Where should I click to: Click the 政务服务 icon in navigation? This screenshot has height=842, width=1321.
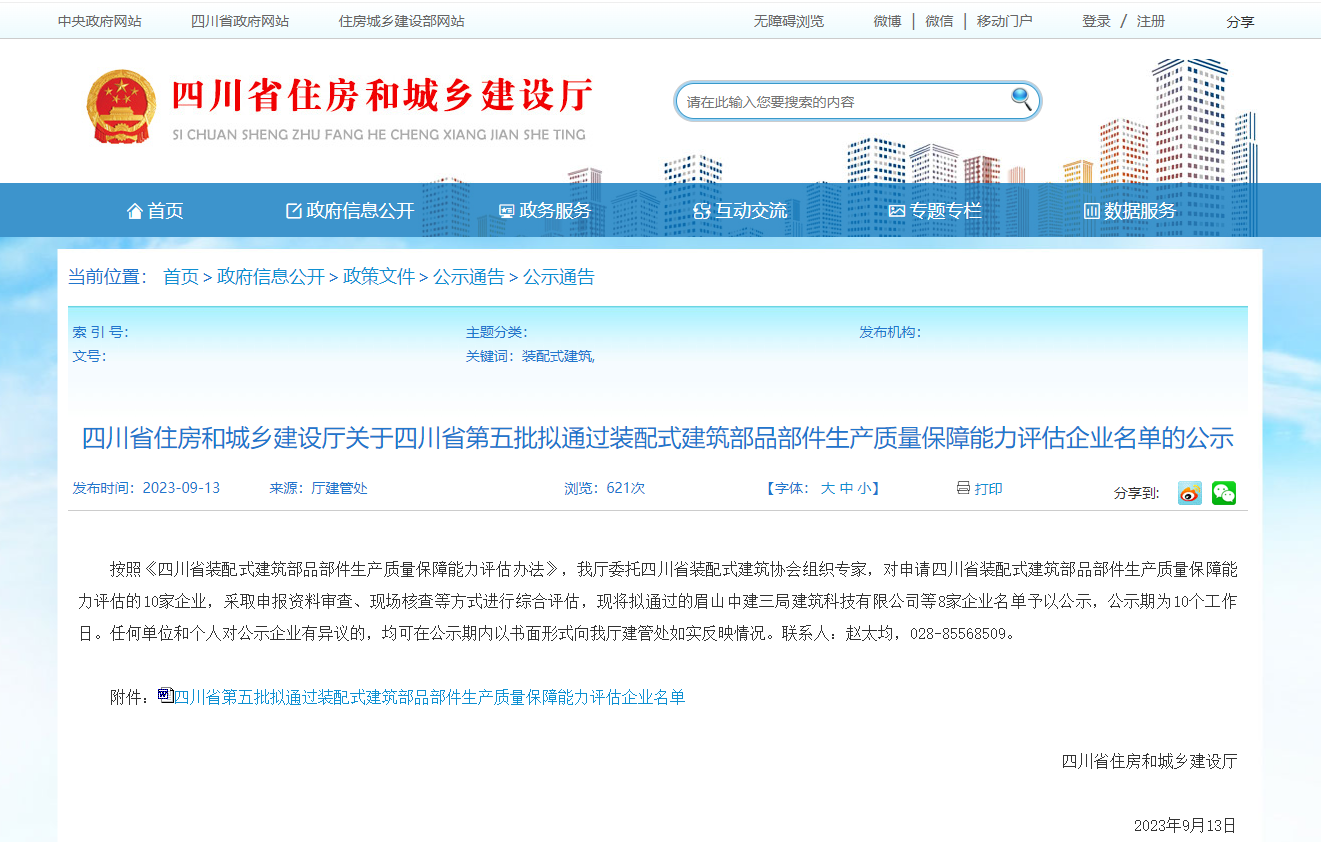click(x=505, y=210)
